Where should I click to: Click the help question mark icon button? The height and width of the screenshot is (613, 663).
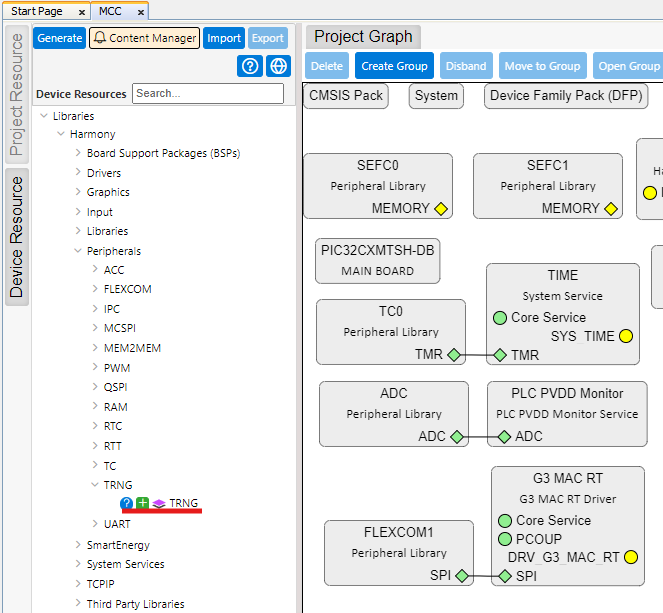click(x=250, y=66)
